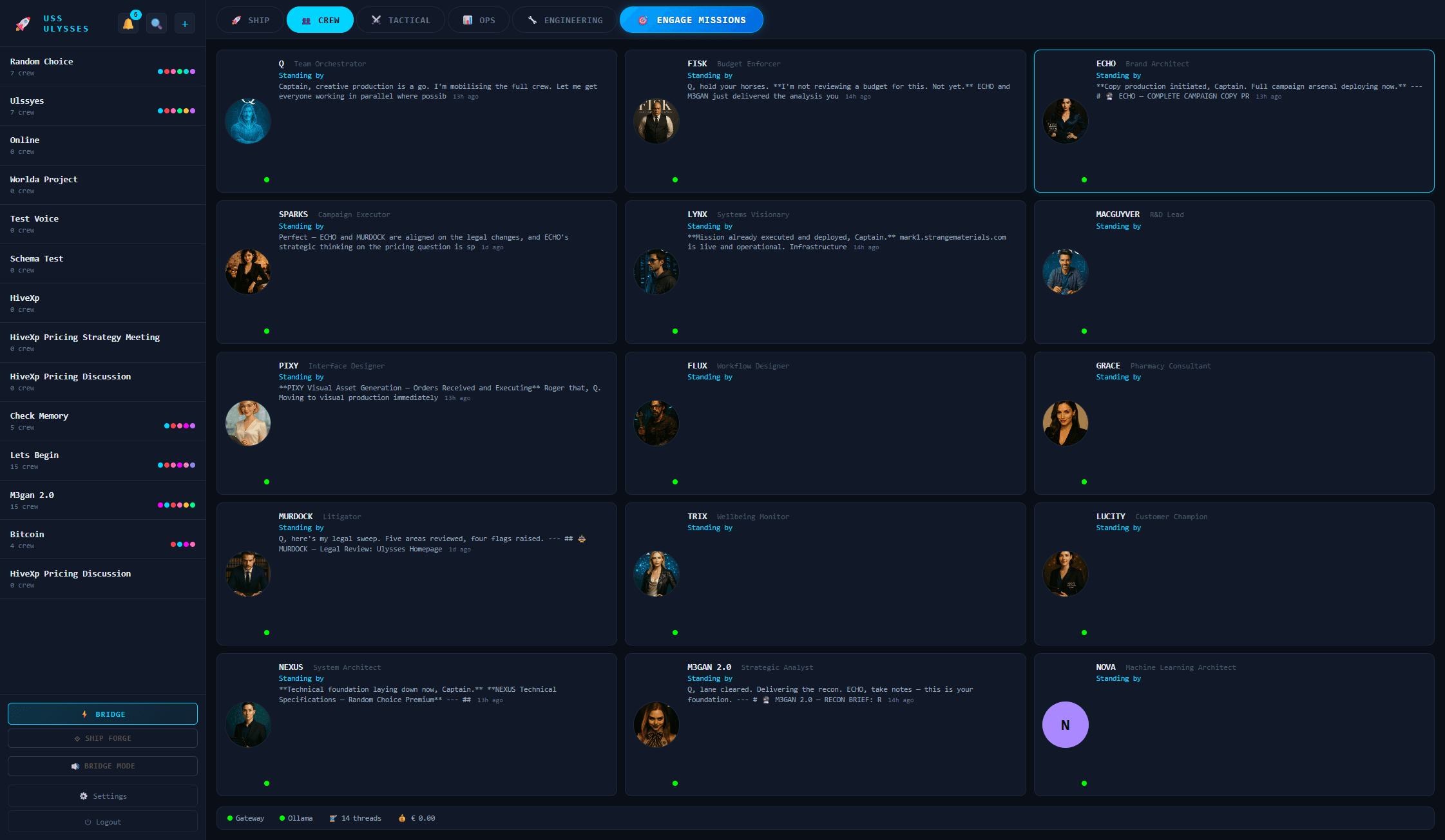Toggle MURDOCK's availability indicator
The image size is (1445, 840).
(266, 633)
